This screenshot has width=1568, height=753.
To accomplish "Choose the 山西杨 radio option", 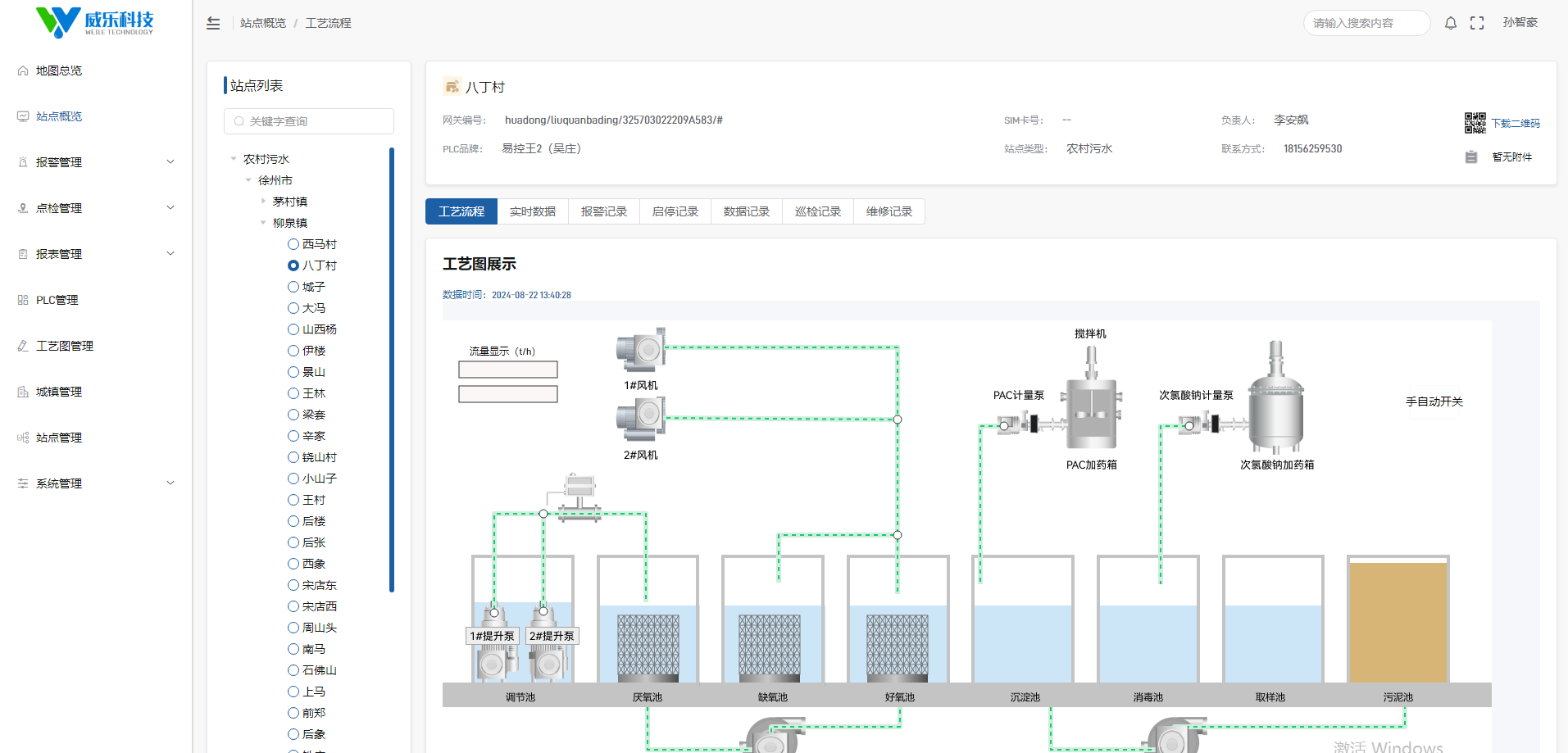I will (x=293, y=329).
